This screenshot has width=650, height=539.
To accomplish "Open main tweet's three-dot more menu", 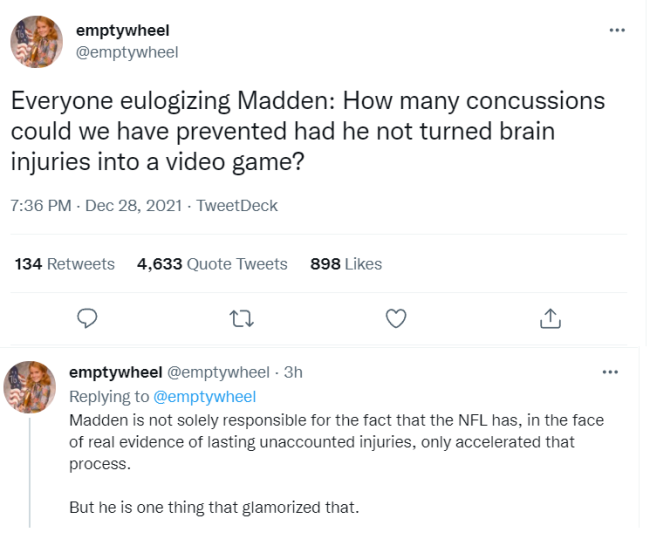I will pyautogui.click(x=617, y=31).
